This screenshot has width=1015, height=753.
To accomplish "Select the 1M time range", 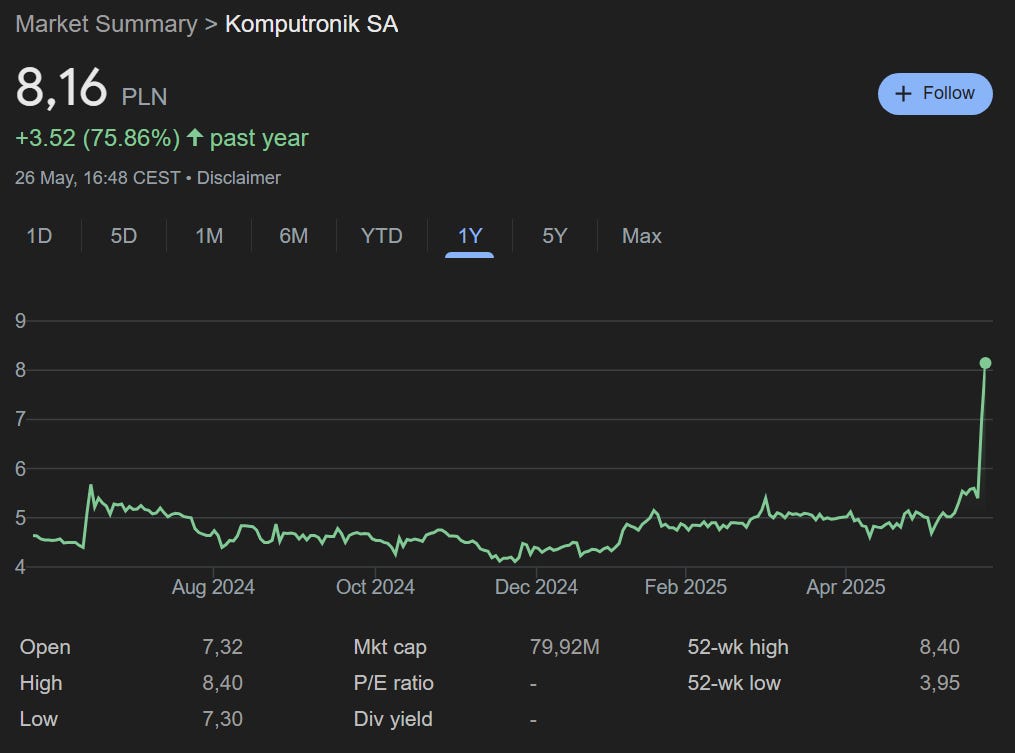I will tap(209, 236).
